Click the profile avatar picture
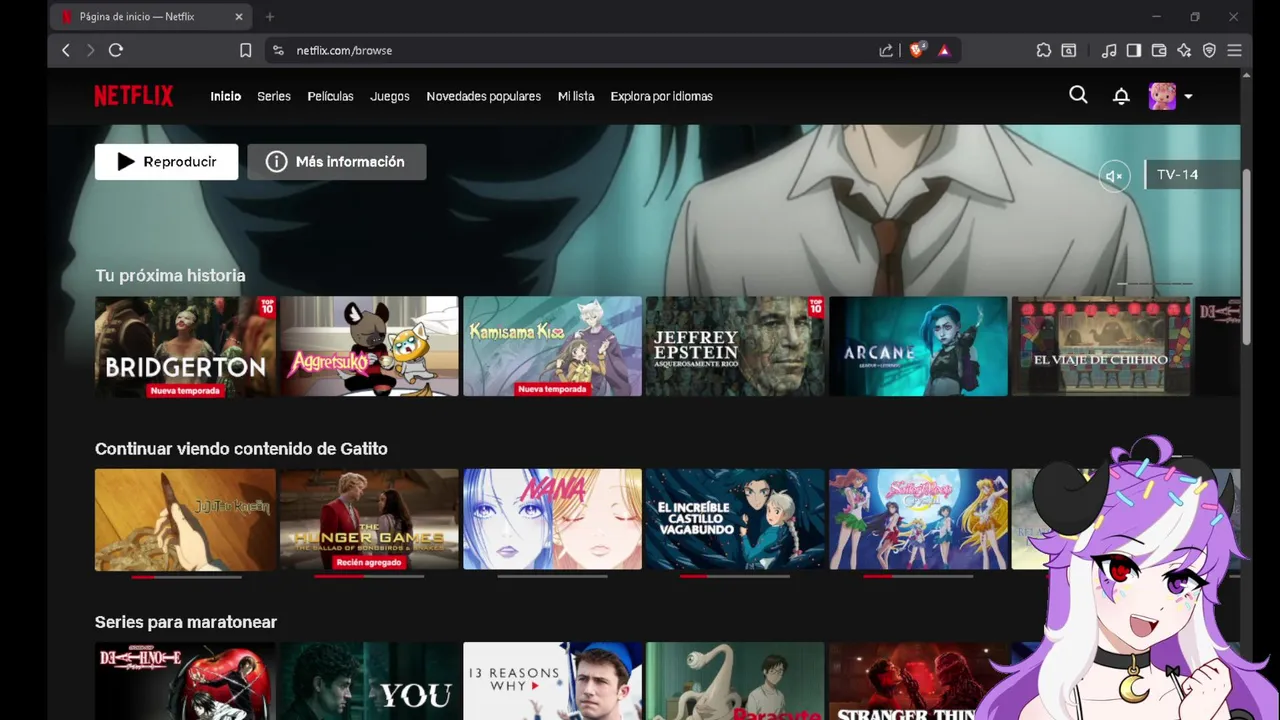 tap(1162, 96)
